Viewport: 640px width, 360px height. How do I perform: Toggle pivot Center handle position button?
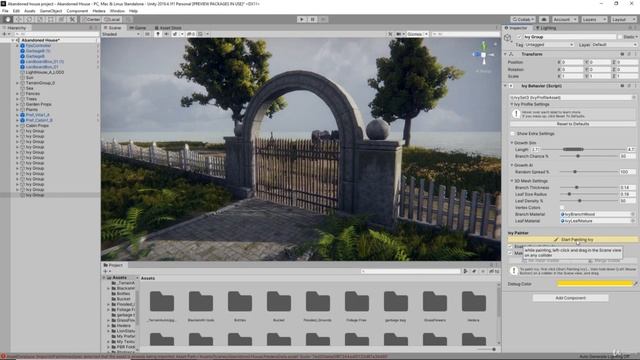coord(91,19)
